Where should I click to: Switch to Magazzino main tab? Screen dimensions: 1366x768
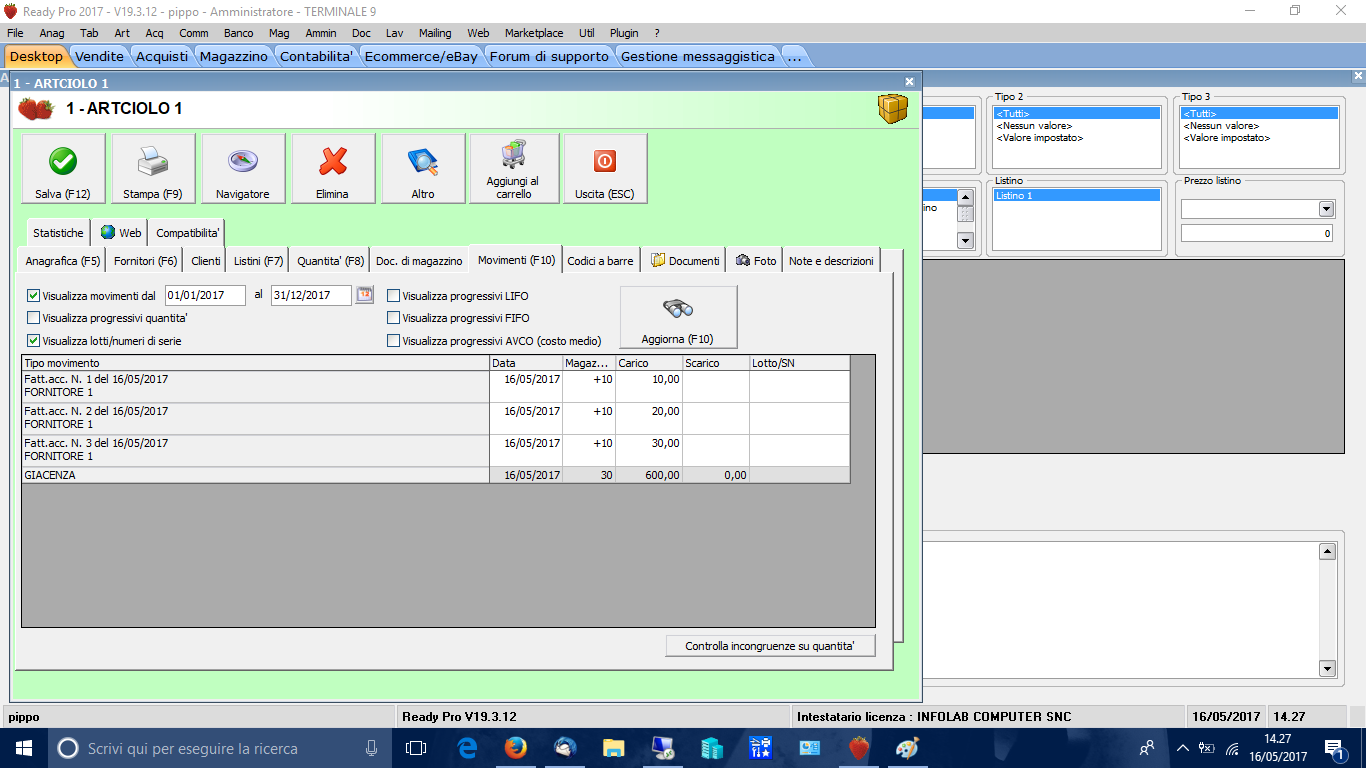pyautogui.click(x=233, y=56)
